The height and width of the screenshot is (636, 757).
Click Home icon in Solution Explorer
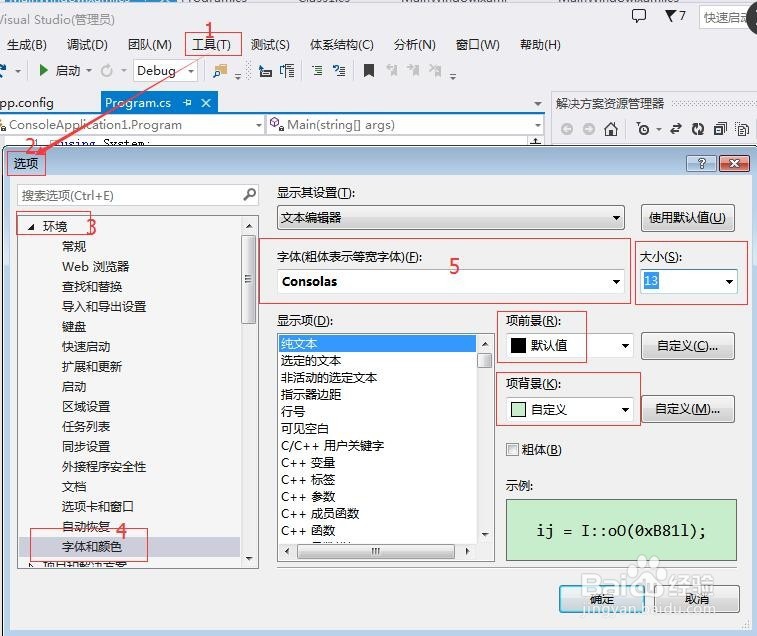point(611,129)
